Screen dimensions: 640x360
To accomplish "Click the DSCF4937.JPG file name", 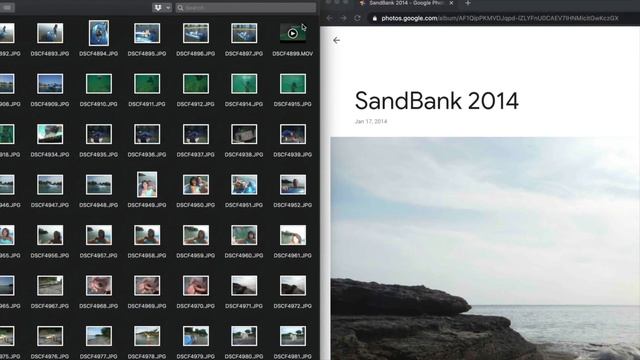I will pos(196,155).
